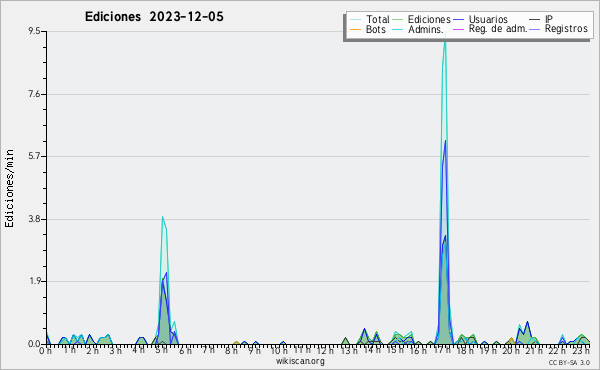
Task: Click the Total peak near 5 h
Action: click(x=163, y=217)
